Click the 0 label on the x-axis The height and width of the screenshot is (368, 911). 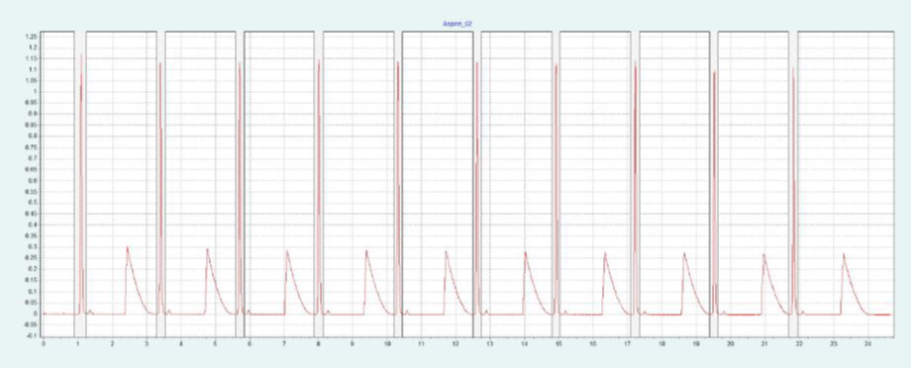[43, 344]
